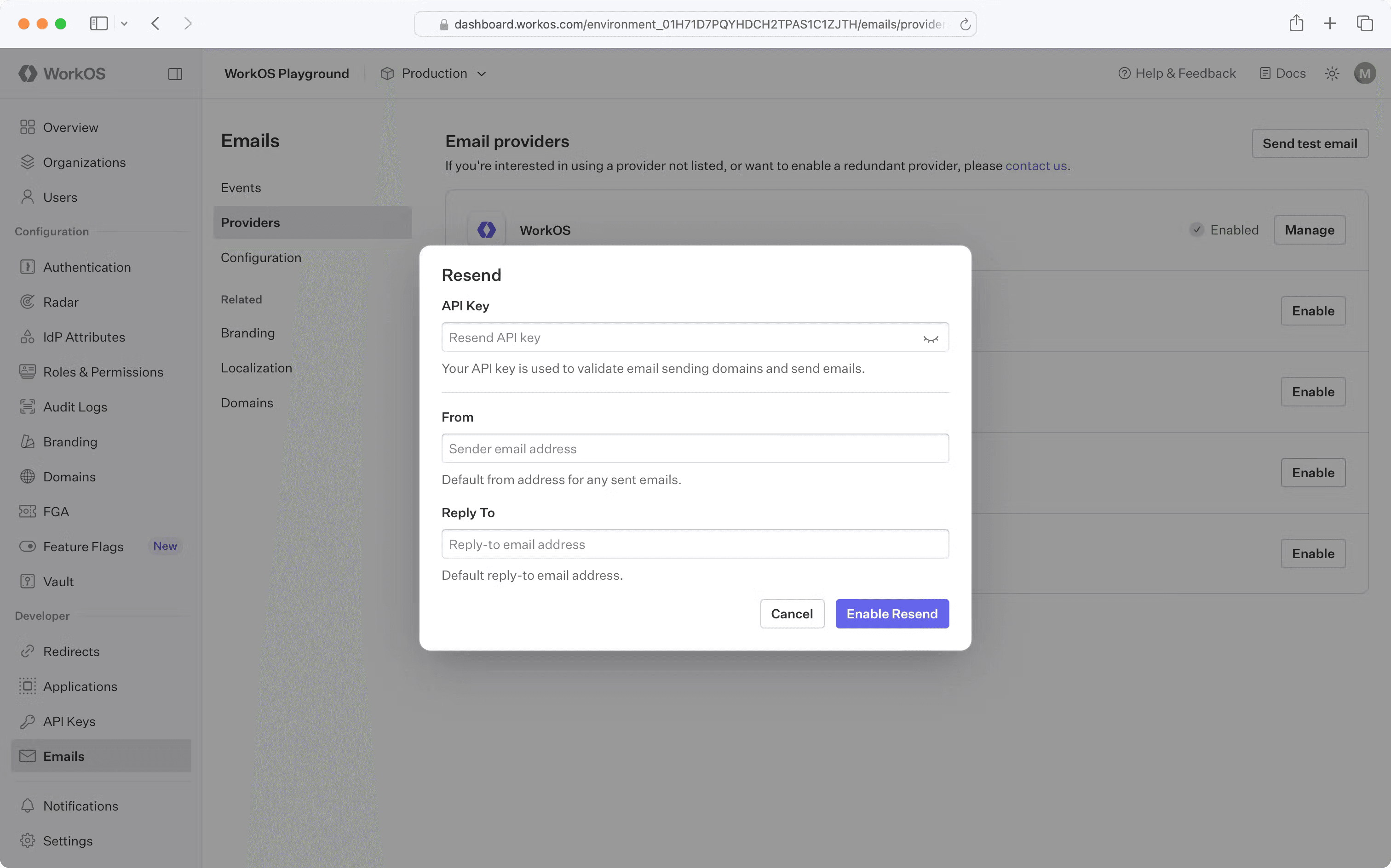The height and width of the screenshot is (868, 1391).
Task: Select the Vault sidebar item
Action: (x=58, y=581)
